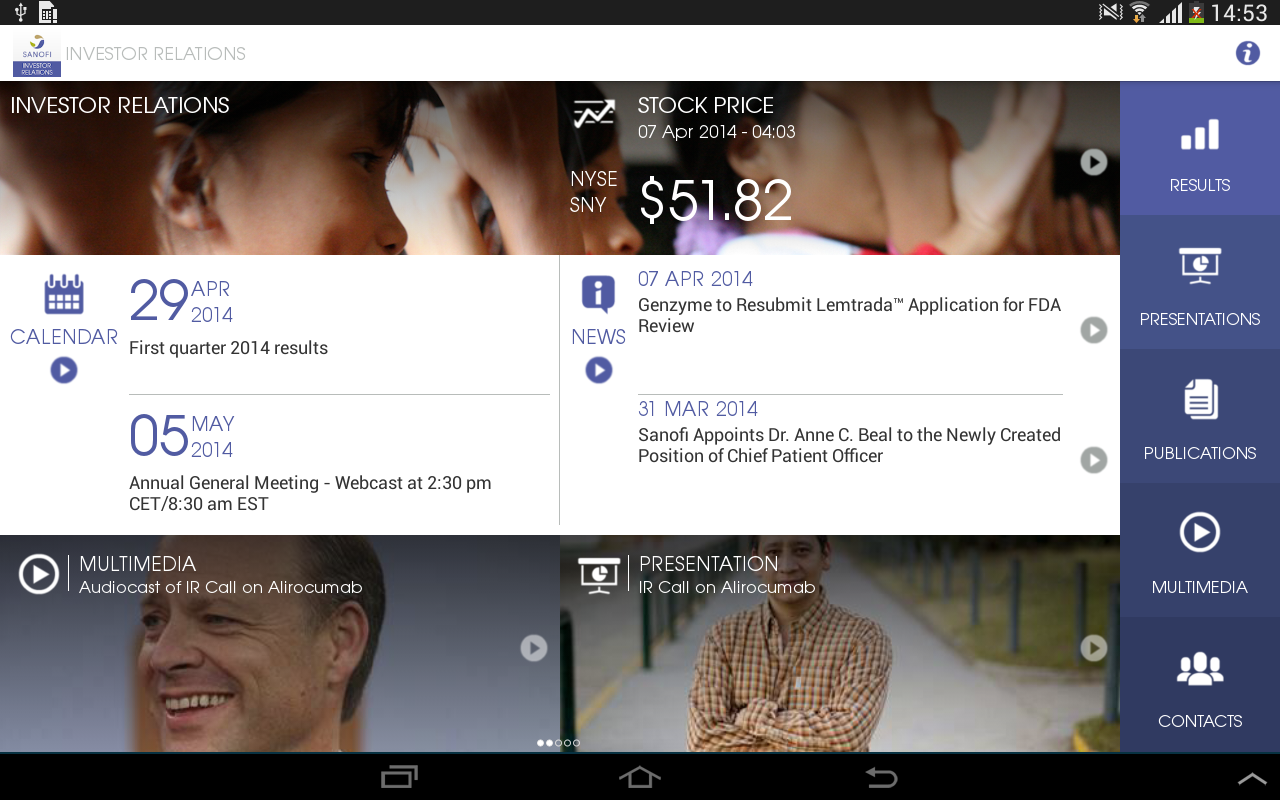Open First quarter 2014 results event
Screen dimensions: 1280x800
tap(228, 348)
